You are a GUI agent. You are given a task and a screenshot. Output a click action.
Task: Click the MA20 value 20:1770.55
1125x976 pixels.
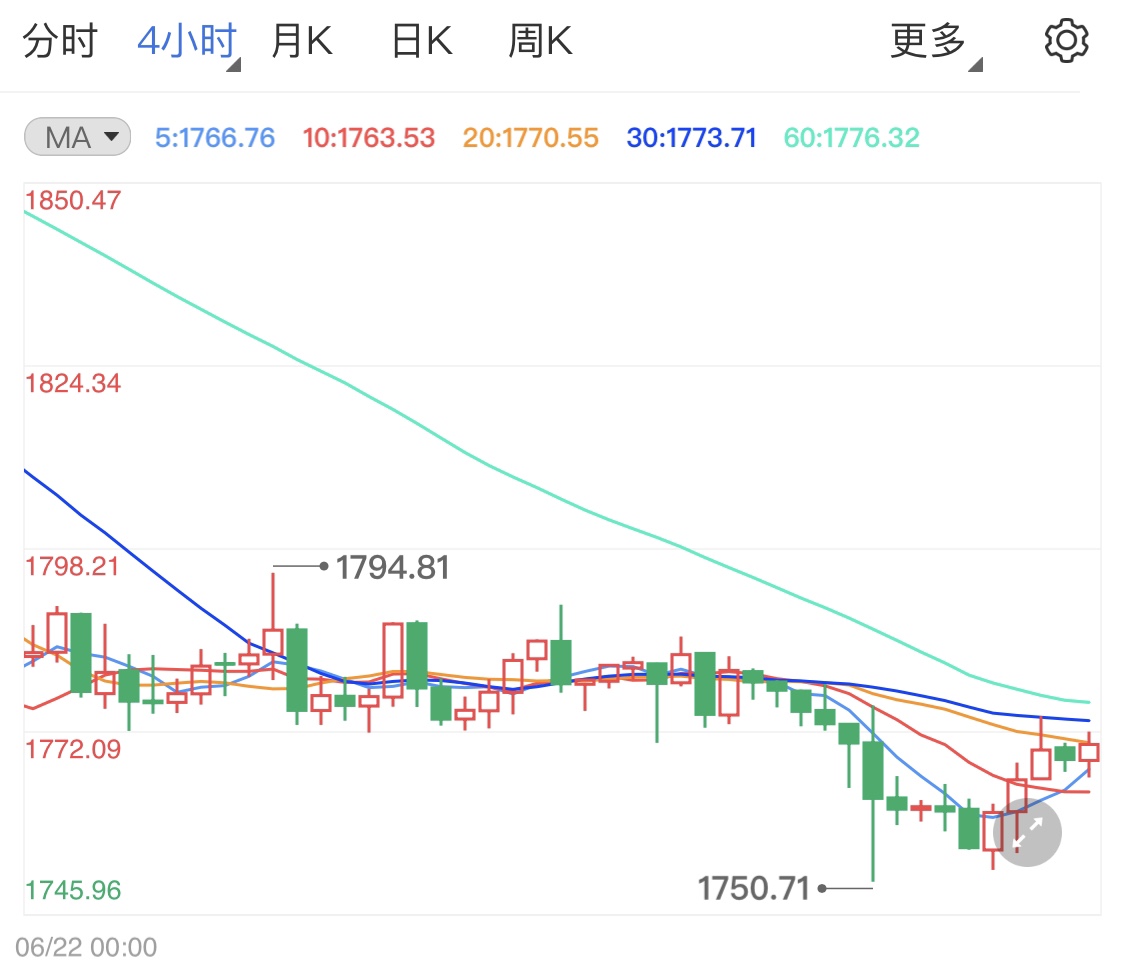[x=530, y=138]
